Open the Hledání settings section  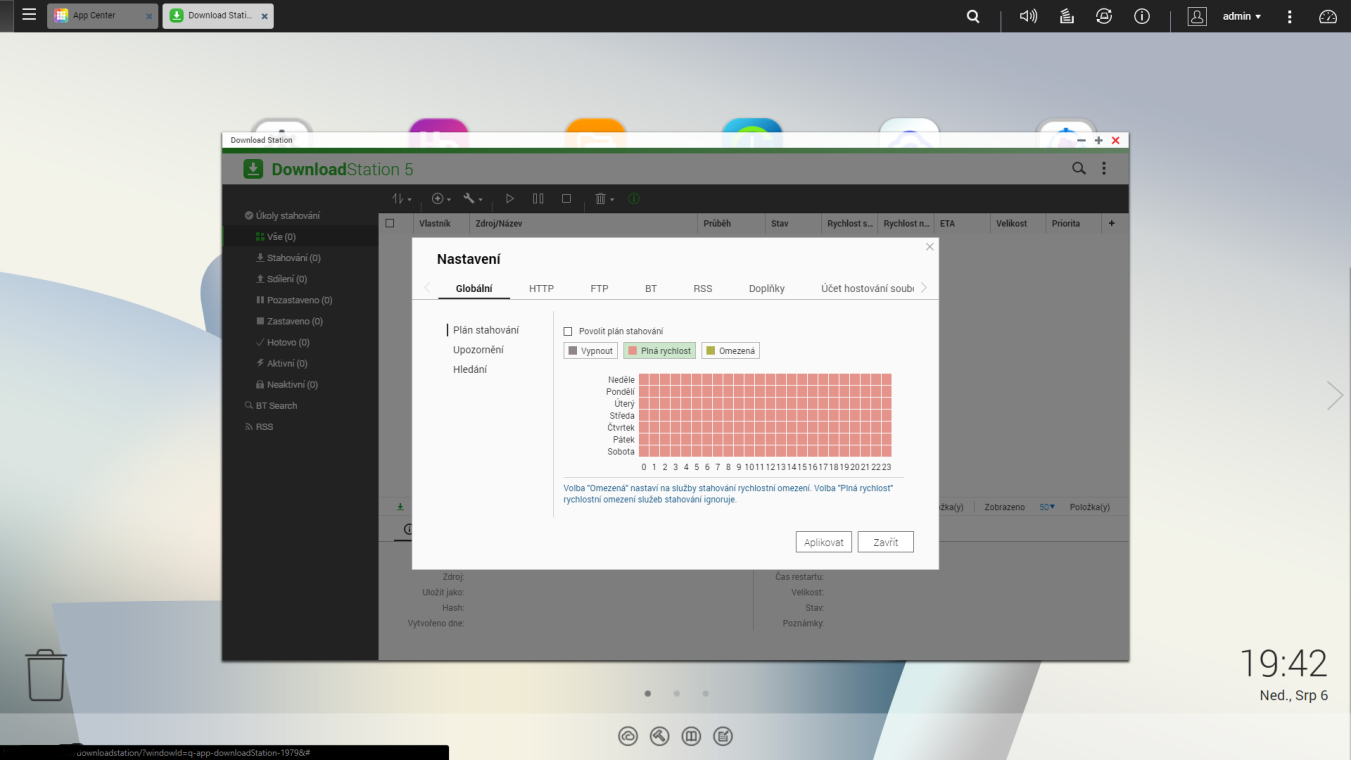pos(470,370)
